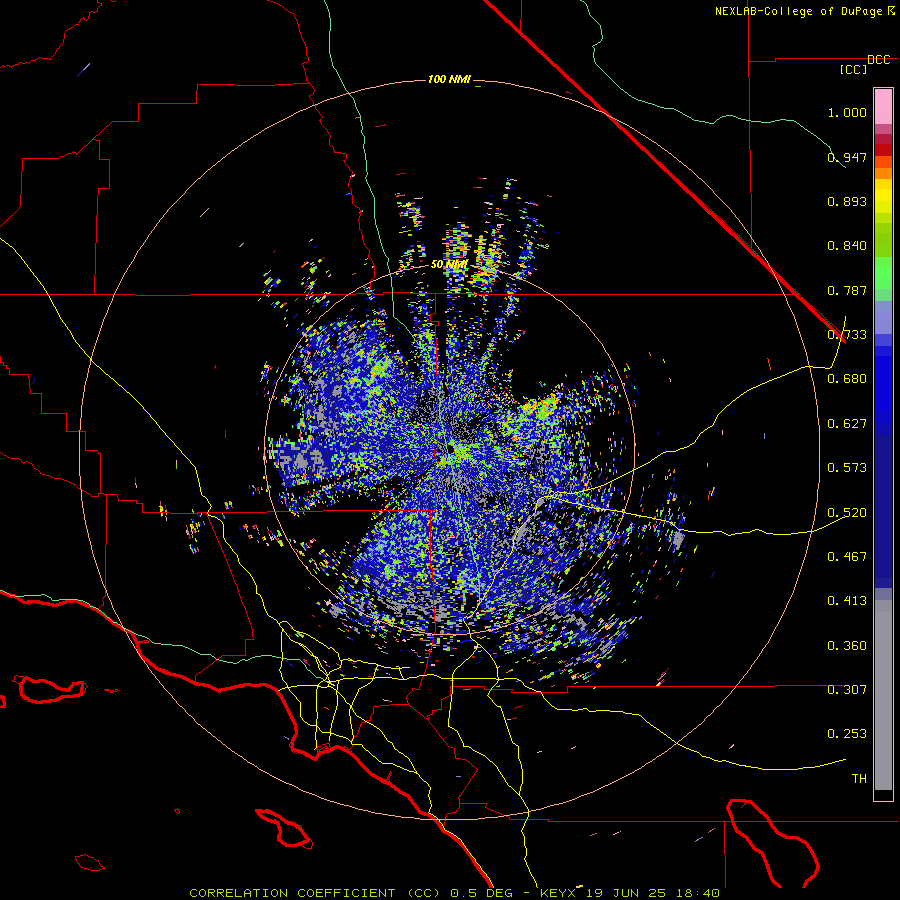
Task: Select the 0.307 legend value
Action: 847,690
